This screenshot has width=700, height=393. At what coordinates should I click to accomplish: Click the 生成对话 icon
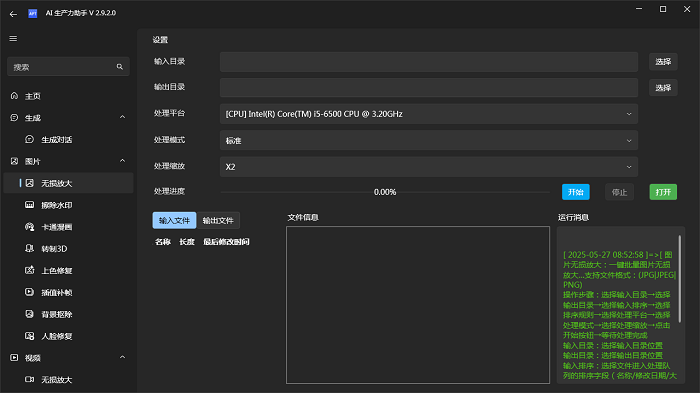tap(29, 139)
